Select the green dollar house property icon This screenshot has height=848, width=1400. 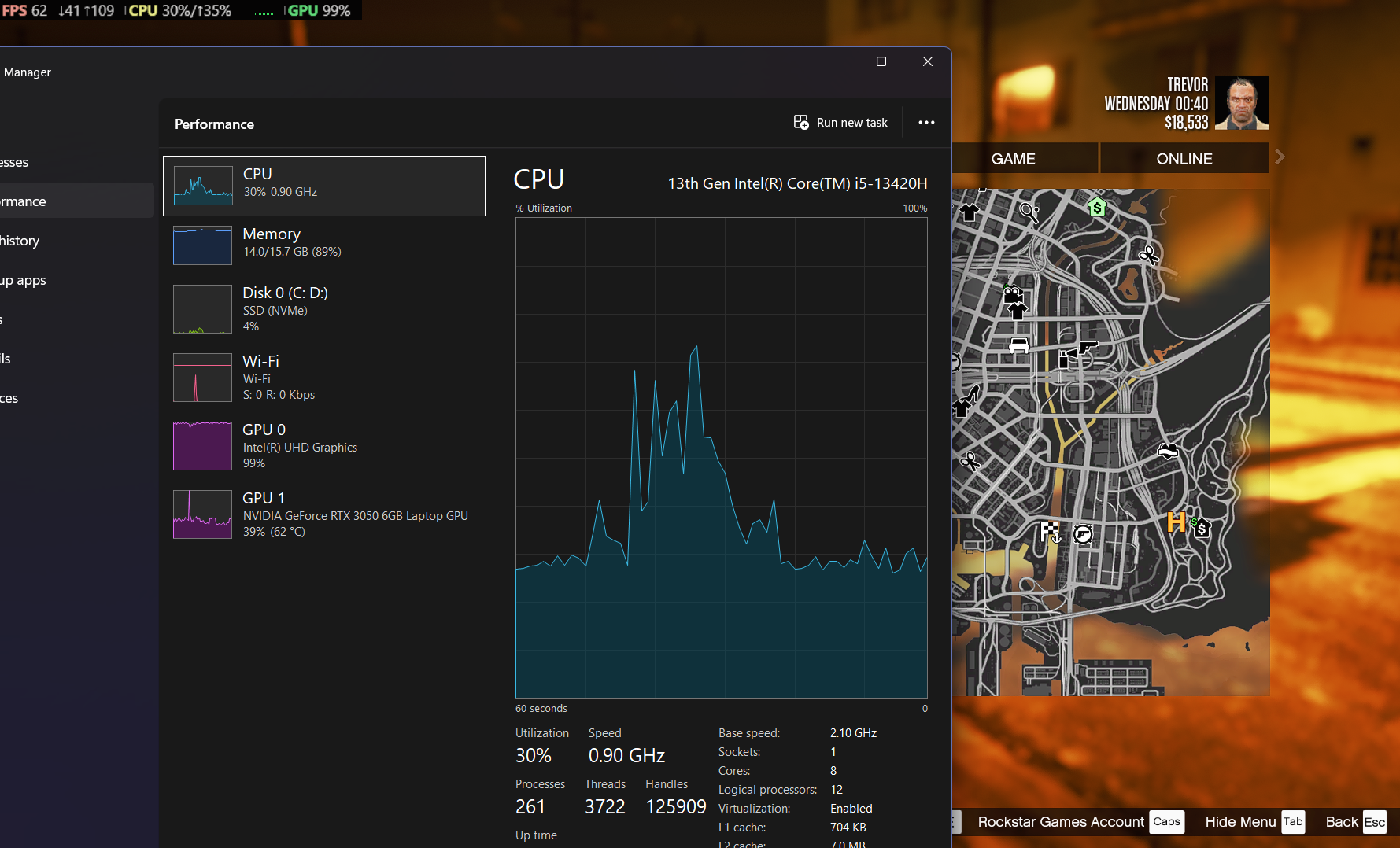click(1097, 207)
